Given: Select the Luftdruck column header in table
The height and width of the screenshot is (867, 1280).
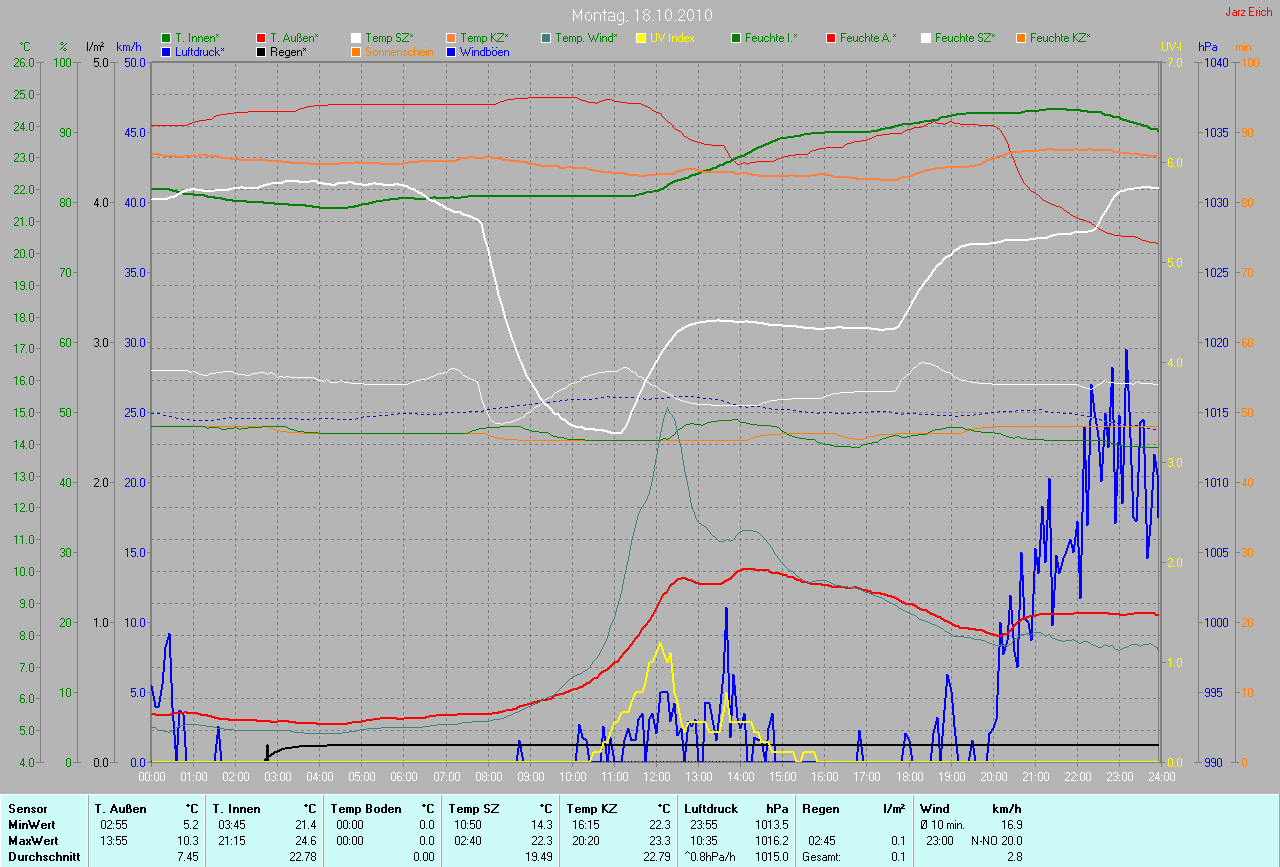Looking at the screenshot, I should tap(712, 809).
